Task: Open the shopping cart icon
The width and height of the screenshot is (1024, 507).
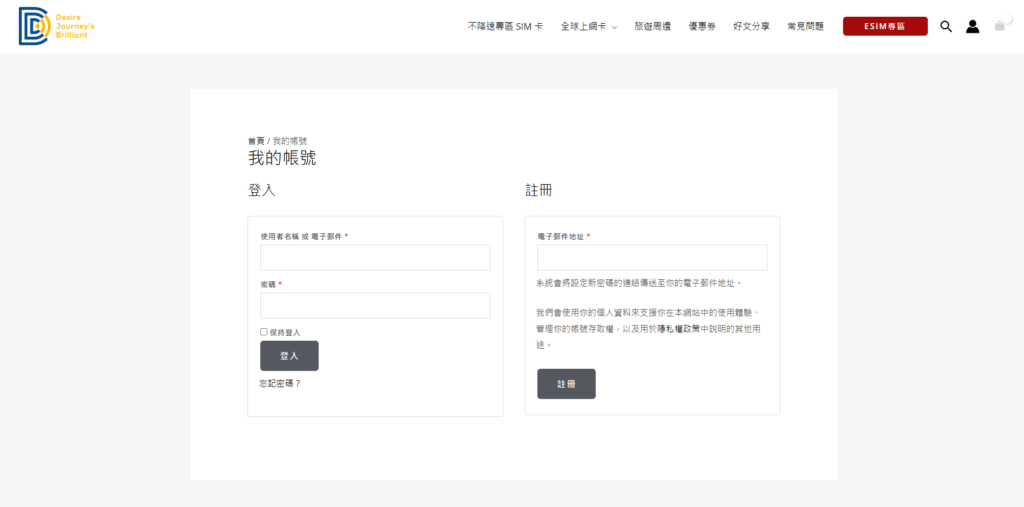Action: (x=999, y=26)
